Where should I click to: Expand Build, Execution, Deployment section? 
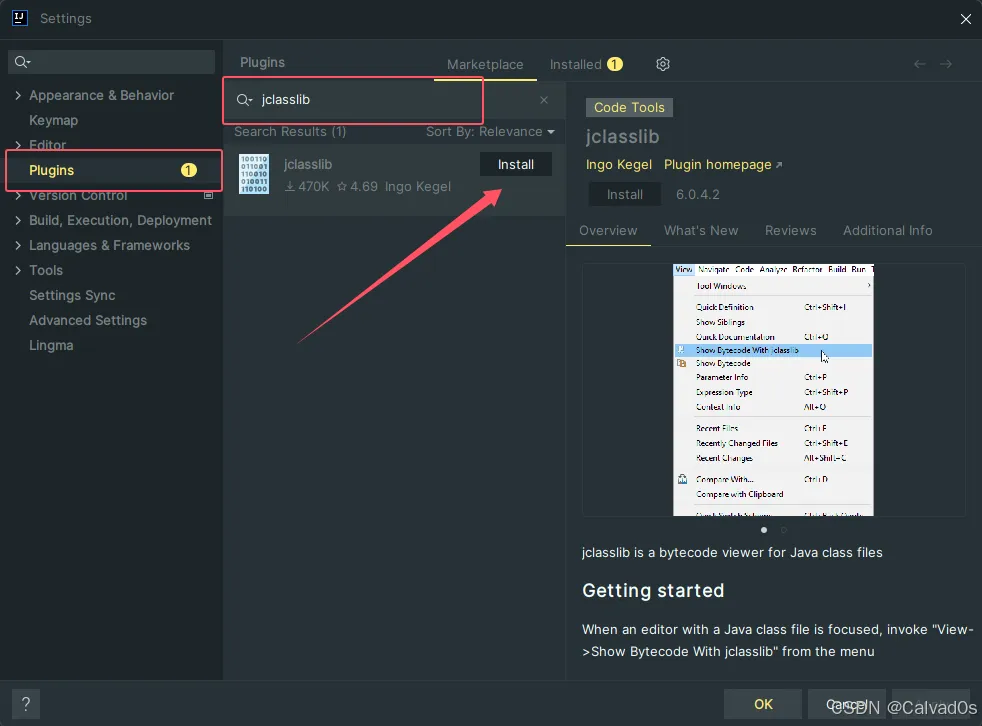coord(18,220)
